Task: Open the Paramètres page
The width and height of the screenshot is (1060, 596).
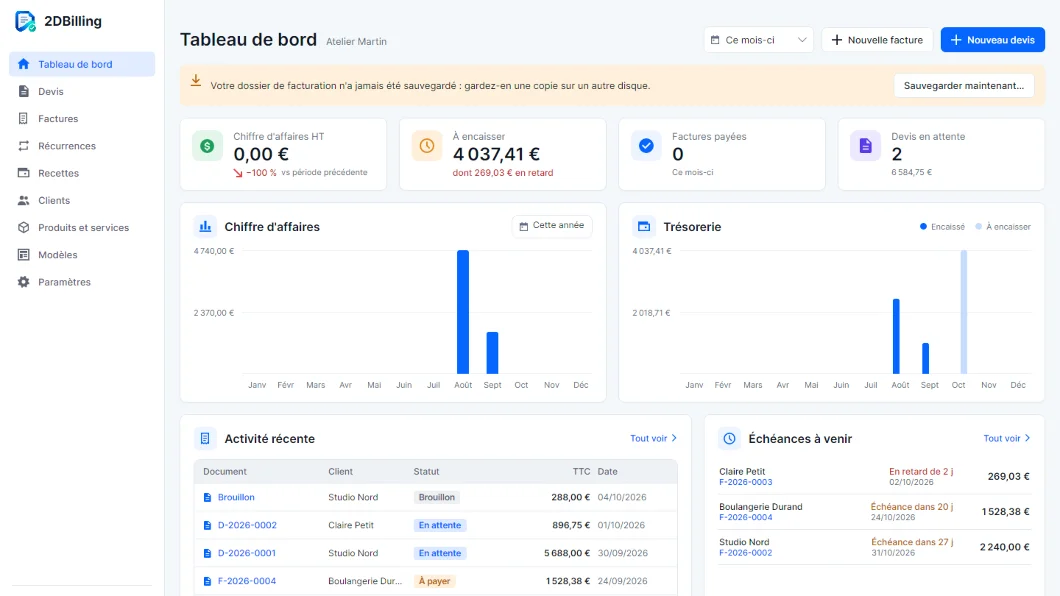Action: pos(82,282)
